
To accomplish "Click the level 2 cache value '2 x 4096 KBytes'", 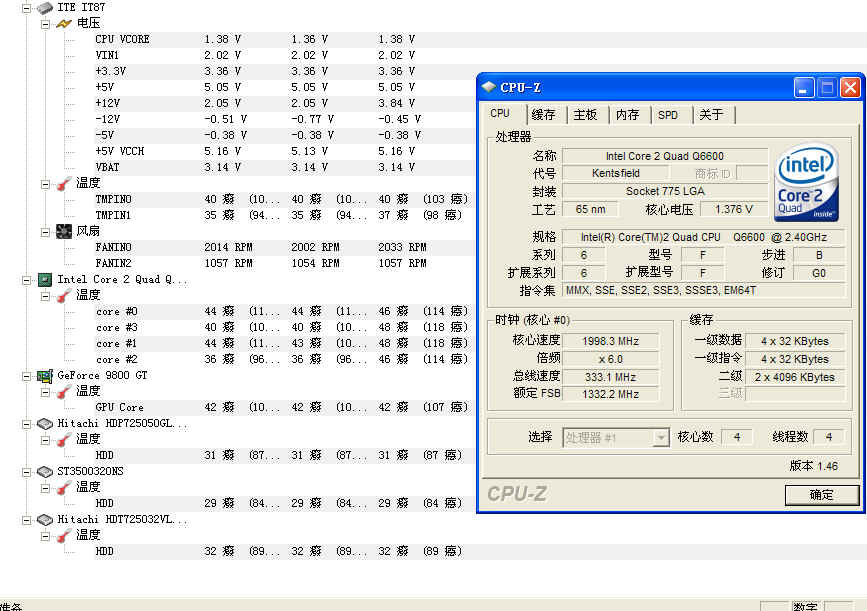I will pos(795,377).
